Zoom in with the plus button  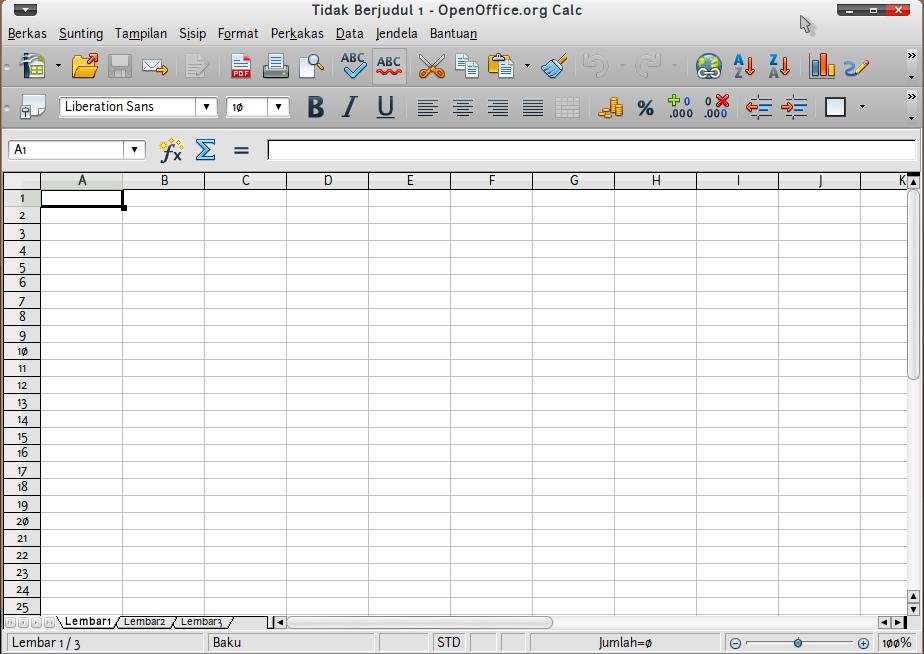tap(863, 643)
